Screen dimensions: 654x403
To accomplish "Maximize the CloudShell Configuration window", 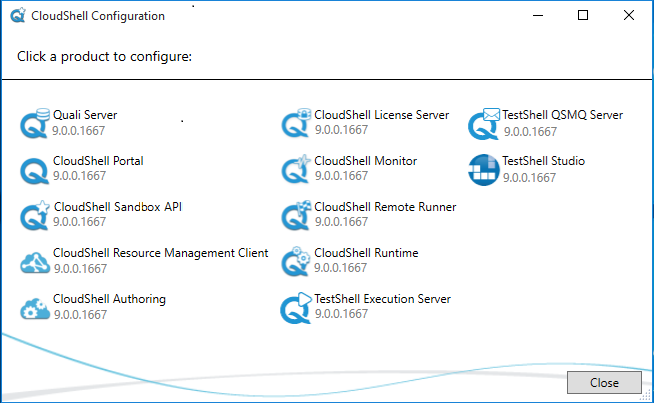I will click(583, 16).
